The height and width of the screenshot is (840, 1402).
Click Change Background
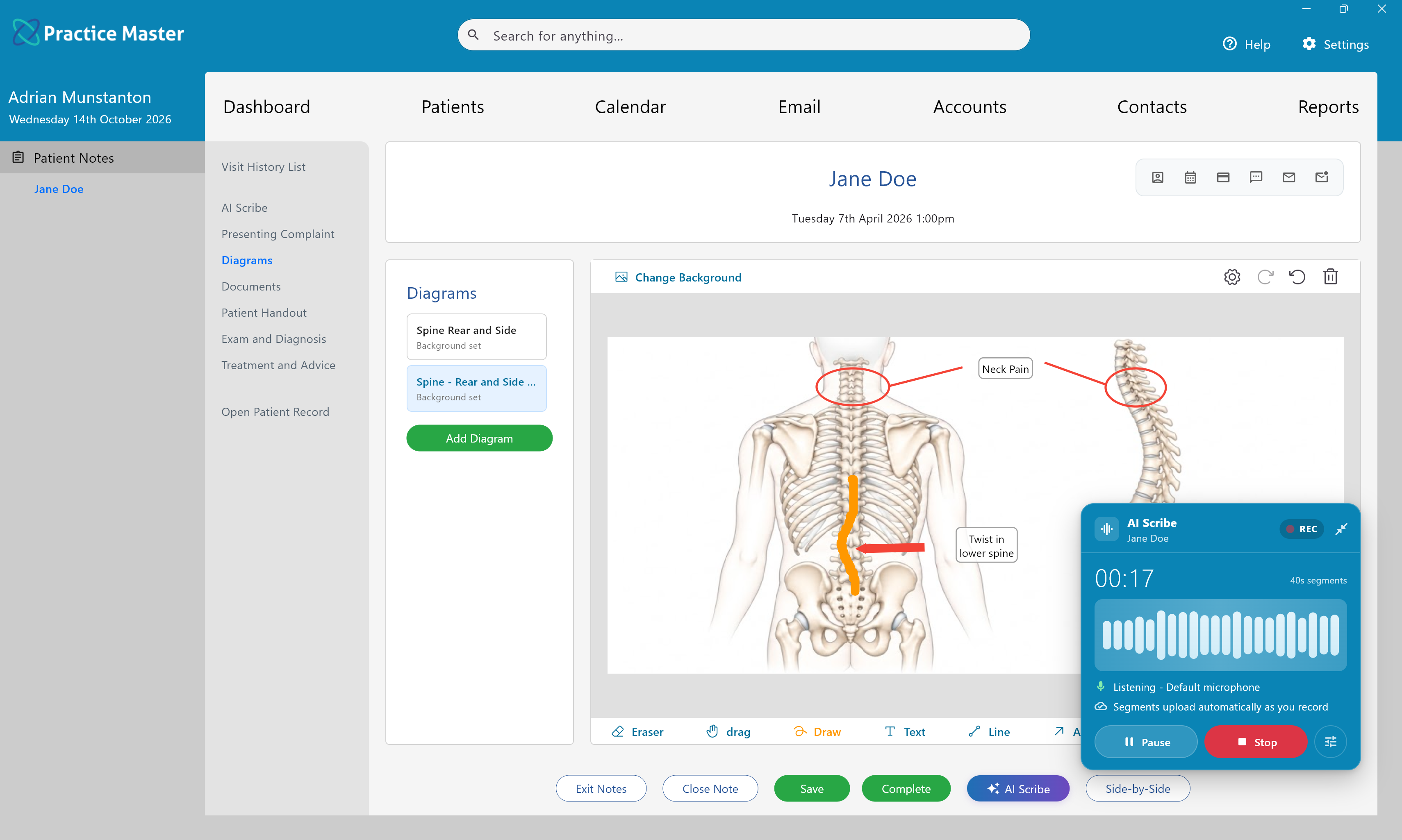pyautogui.click(x=678, y=277)
